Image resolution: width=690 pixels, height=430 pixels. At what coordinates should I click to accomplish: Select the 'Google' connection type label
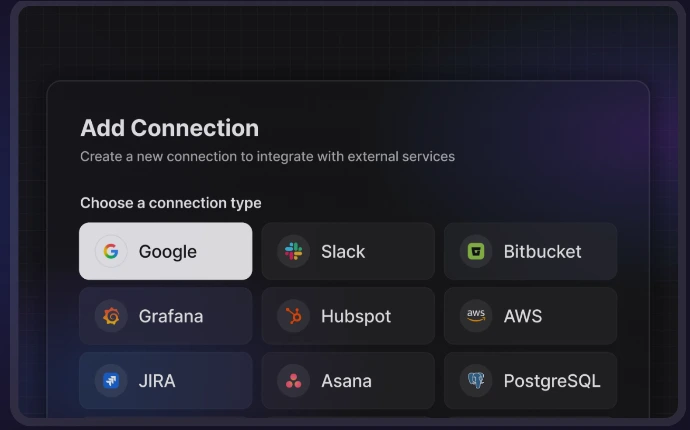[x=167, y=251]
